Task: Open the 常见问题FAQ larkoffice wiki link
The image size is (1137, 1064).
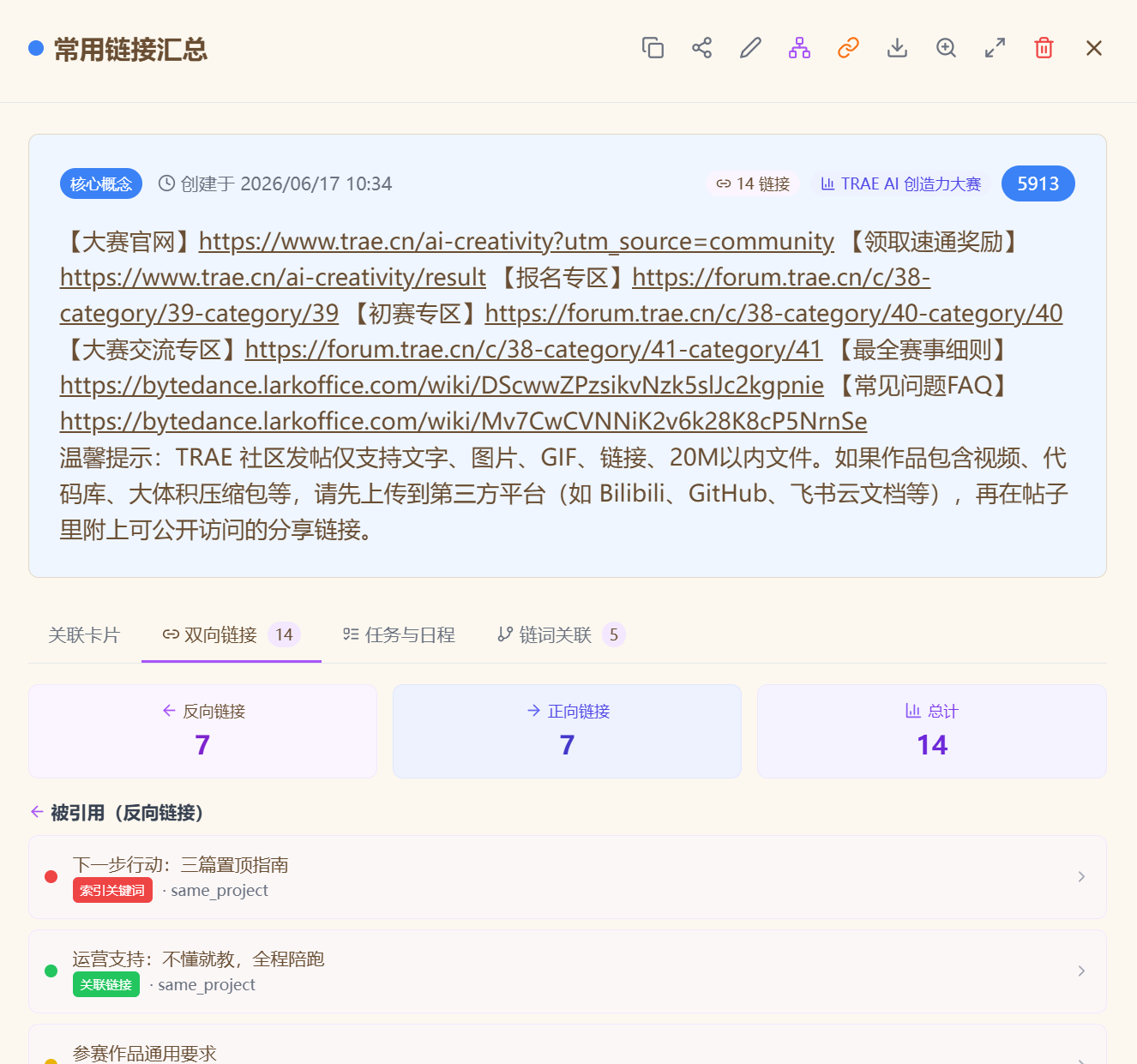Action: [463, 422]
